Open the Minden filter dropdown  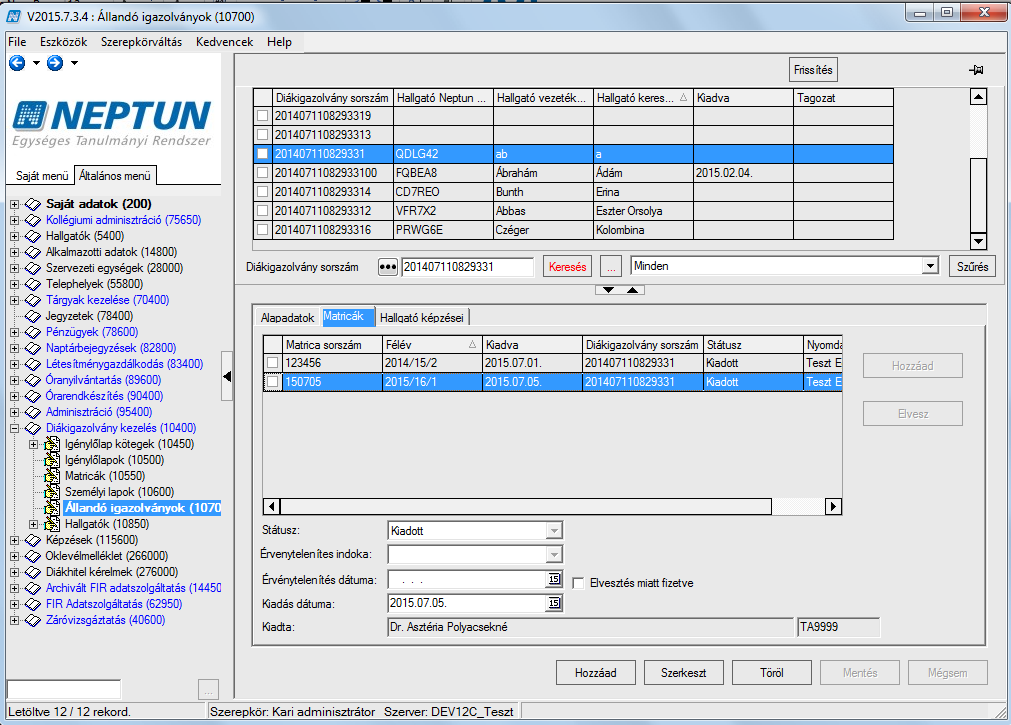coord(930,266)
